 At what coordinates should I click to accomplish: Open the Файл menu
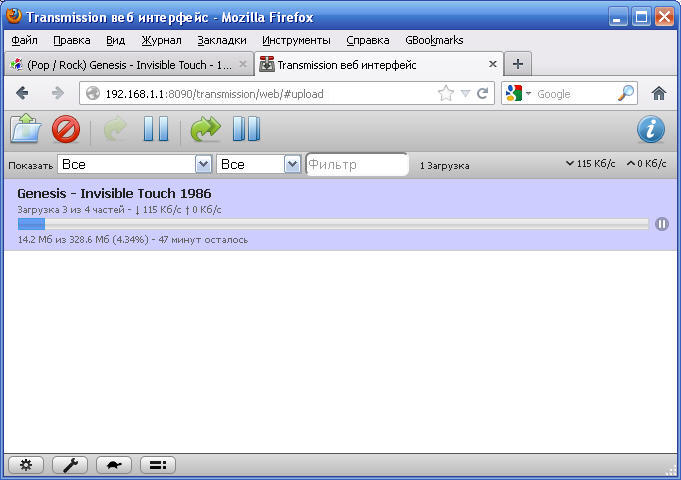[24, 40]
